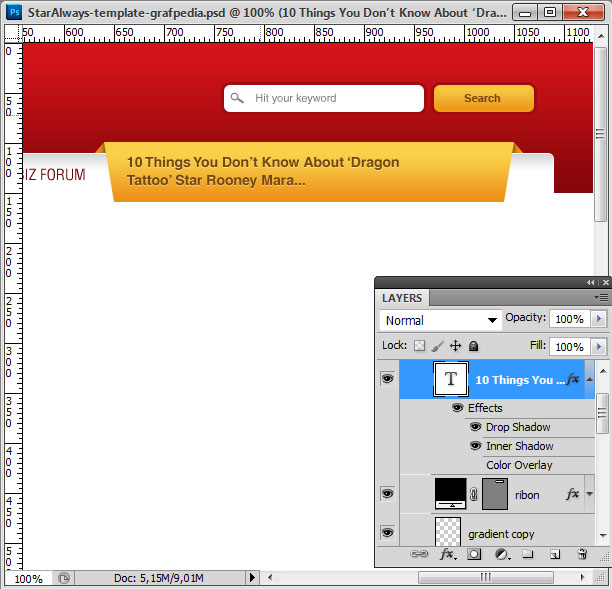The height and width of the screenshot is (589, 612).
Task: Click the ribon layer gray mask thumbnail
Action: click(x=495, y=494)
